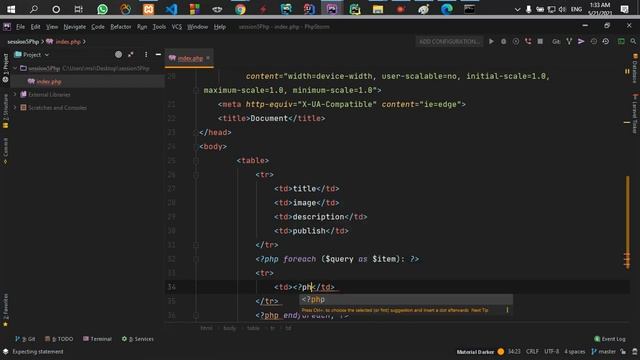The image size is (640, 360).
Task: Open the Project tool window side tab
Action: [x=5, y=68]
